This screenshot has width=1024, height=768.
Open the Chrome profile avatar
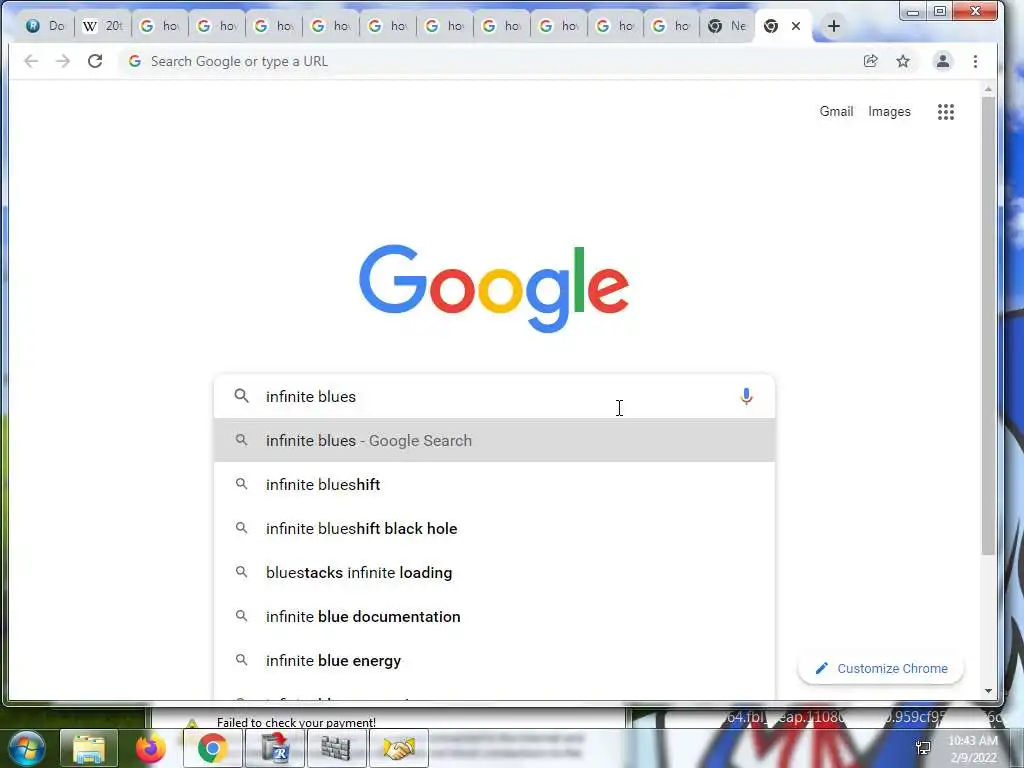point(942,61)
